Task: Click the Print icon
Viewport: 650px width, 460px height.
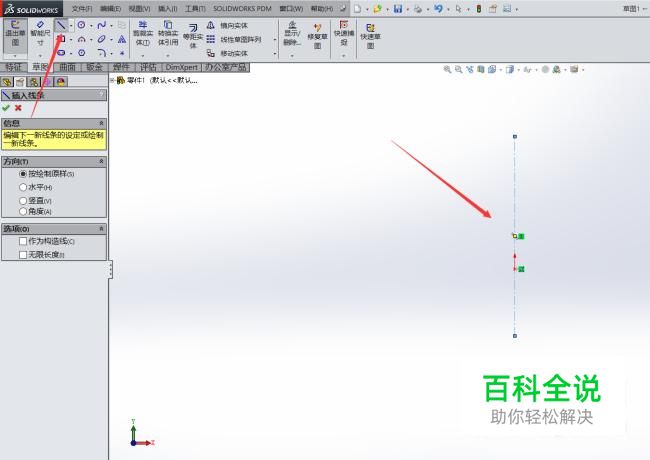Action: [418, 9]
